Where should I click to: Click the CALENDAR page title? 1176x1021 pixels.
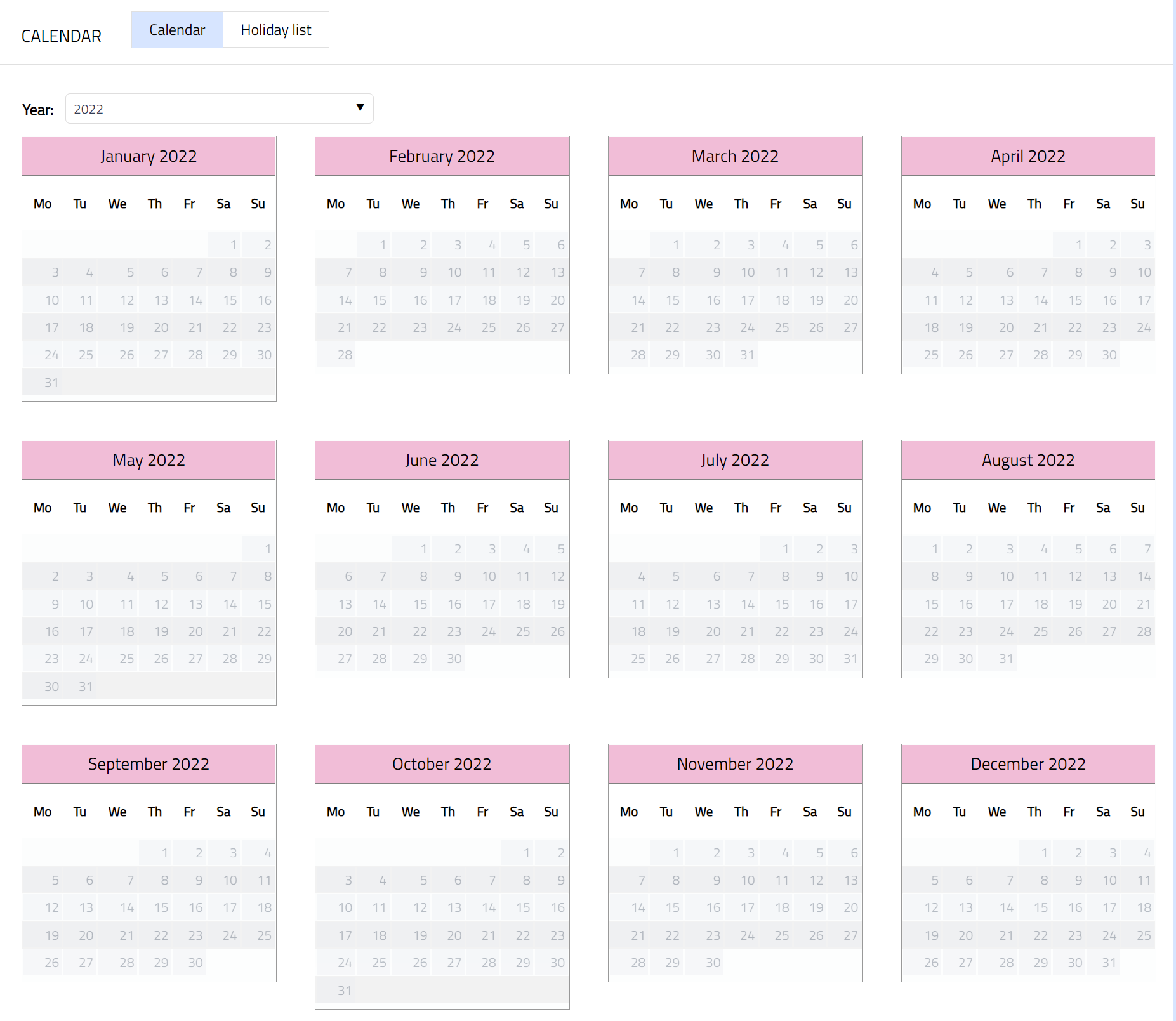(62, 36)
